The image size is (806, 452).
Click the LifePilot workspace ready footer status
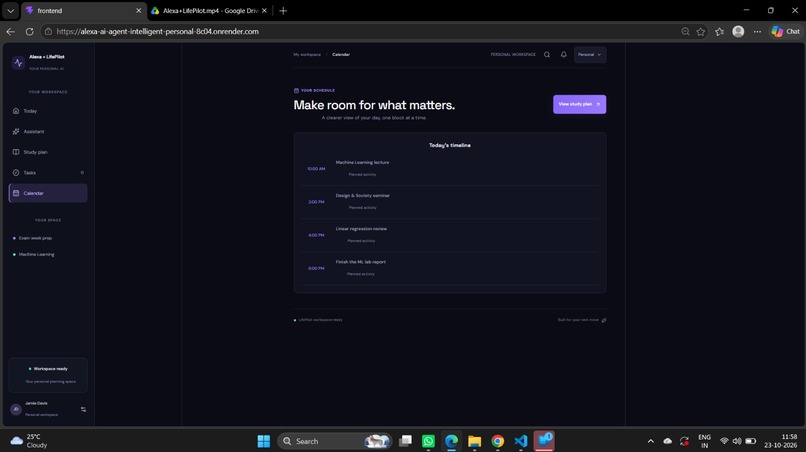[x=320, y=320]
